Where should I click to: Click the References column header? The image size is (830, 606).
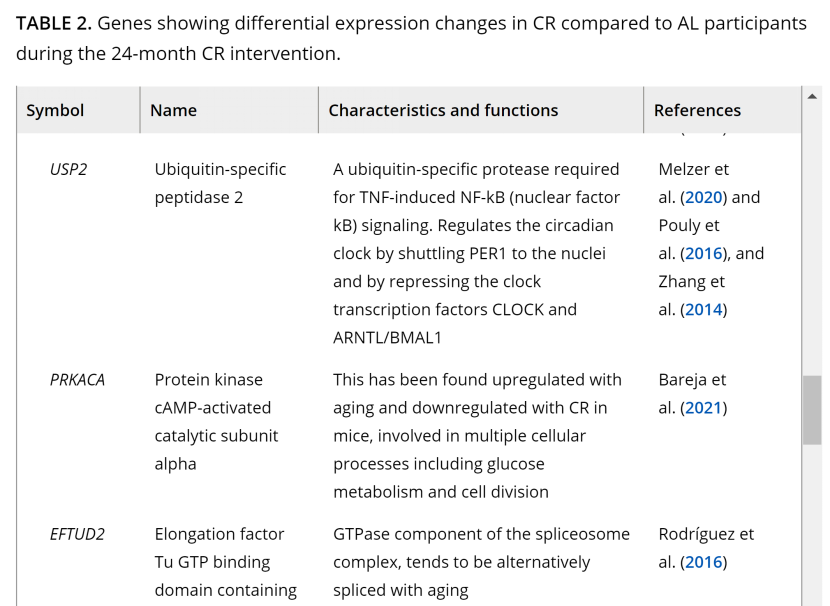coord(697,111)
